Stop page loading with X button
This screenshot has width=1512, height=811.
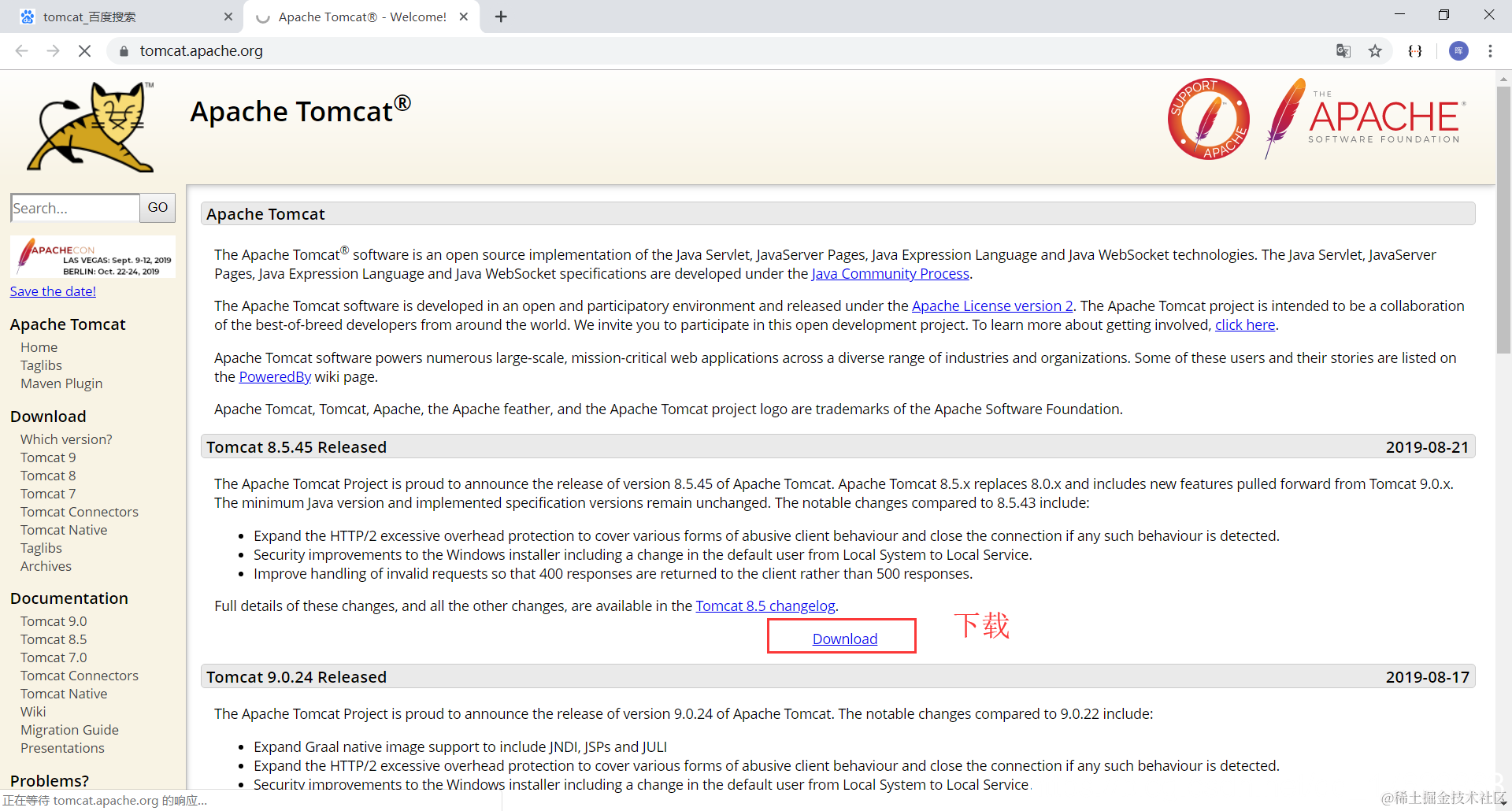[x=84, y=51]
